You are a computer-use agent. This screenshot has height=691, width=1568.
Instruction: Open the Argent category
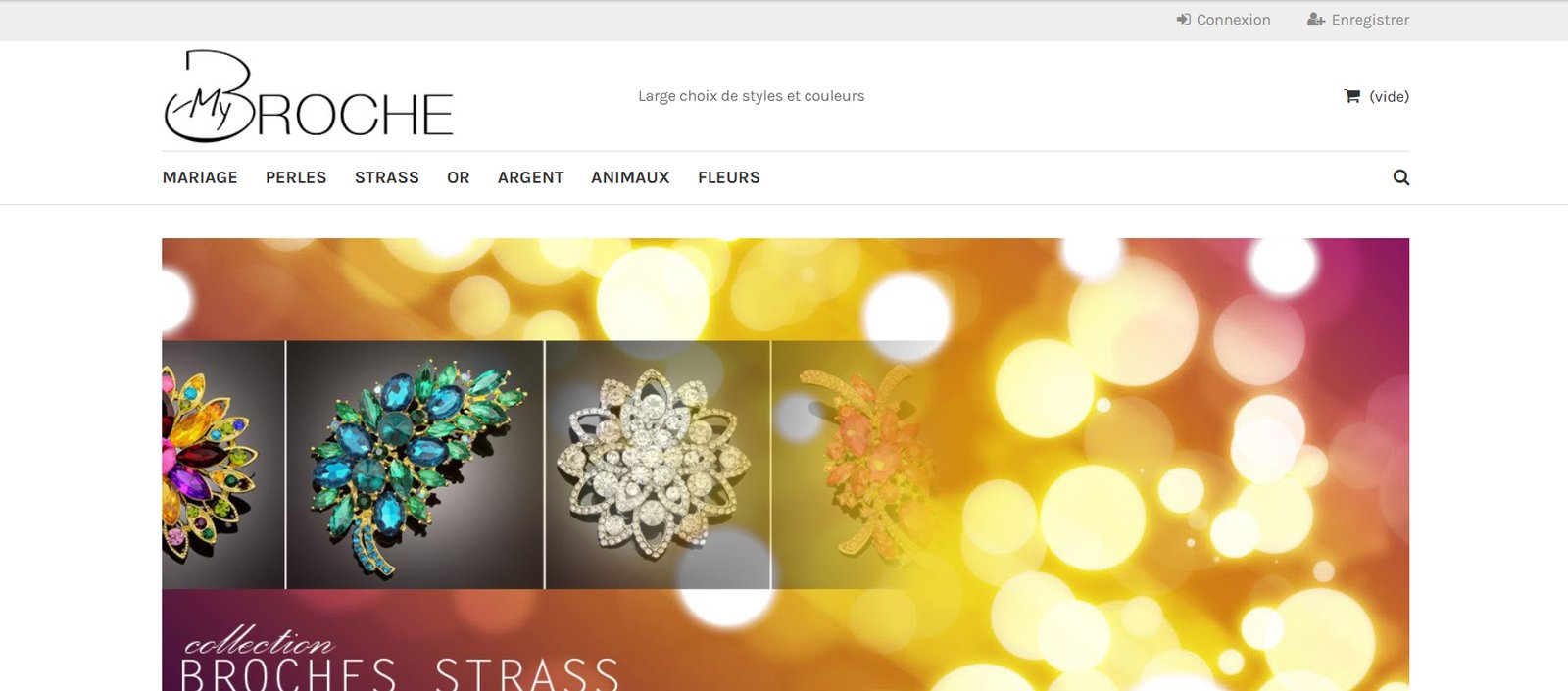pyautogui.click(x=531, y=177)
